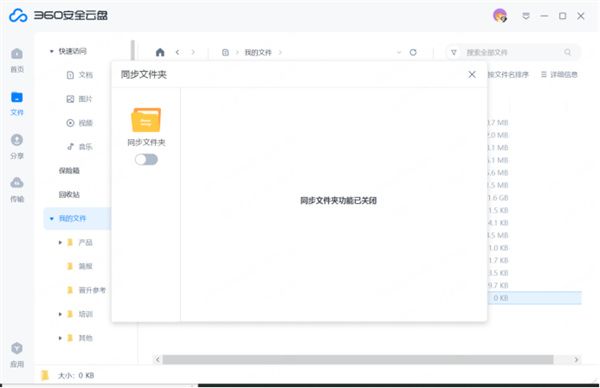Open 首页 home in left sidebar
The image size is (600, 388).
pos(17,60)
